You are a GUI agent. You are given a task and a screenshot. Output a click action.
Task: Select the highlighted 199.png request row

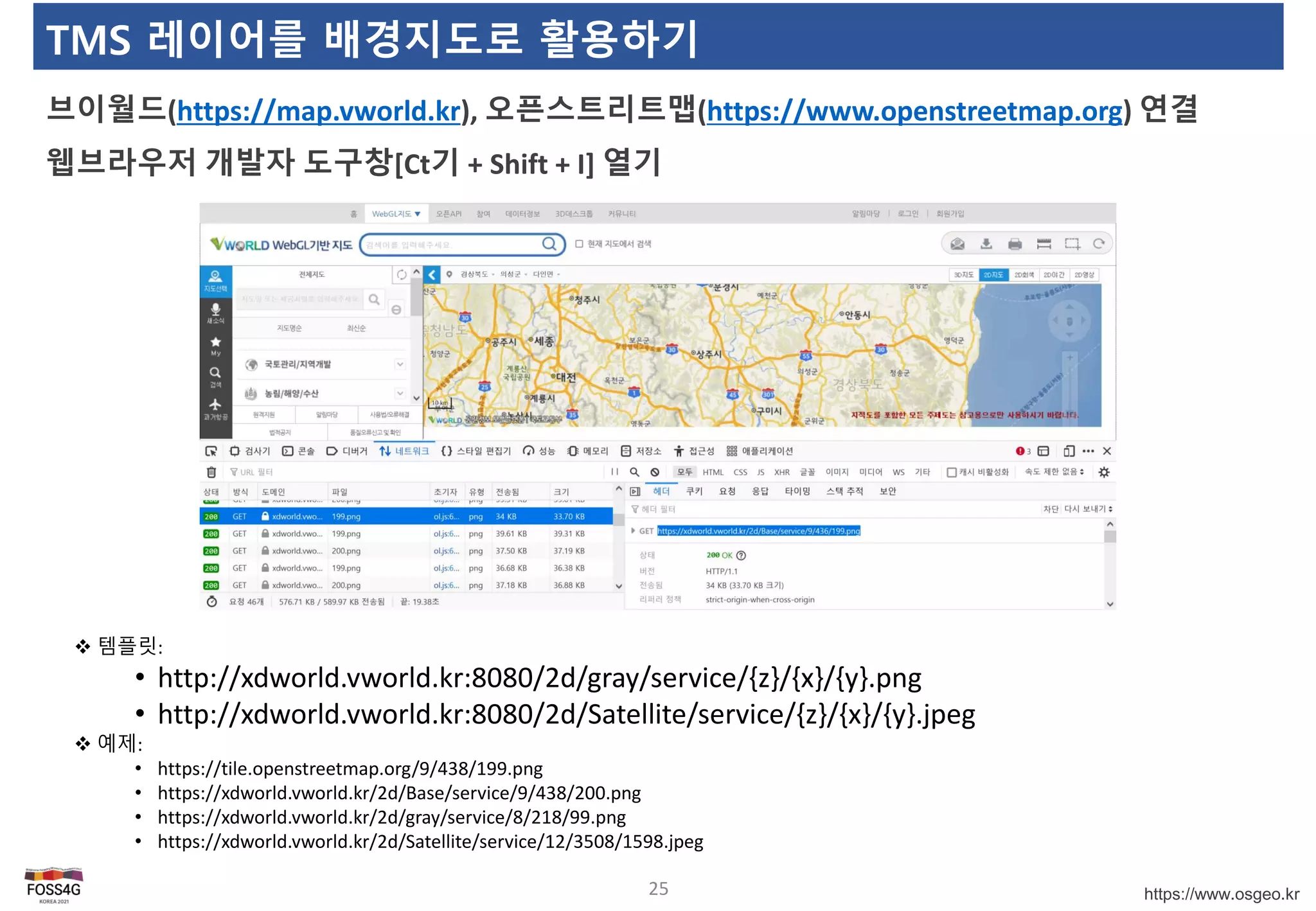(x=406, y=517)
